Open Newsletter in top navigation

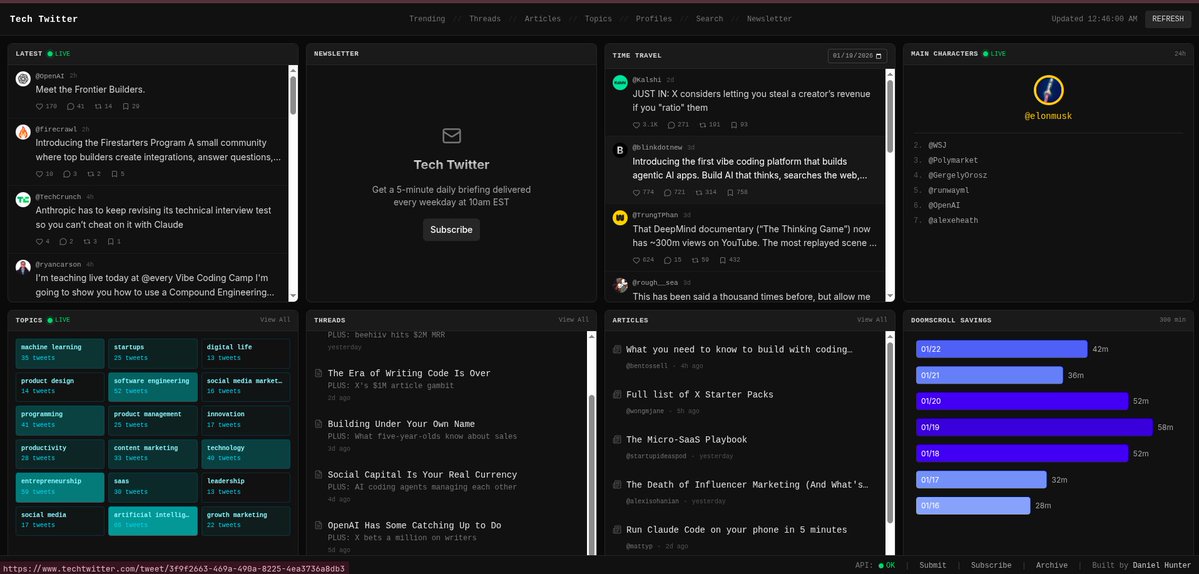click(769, 19)
